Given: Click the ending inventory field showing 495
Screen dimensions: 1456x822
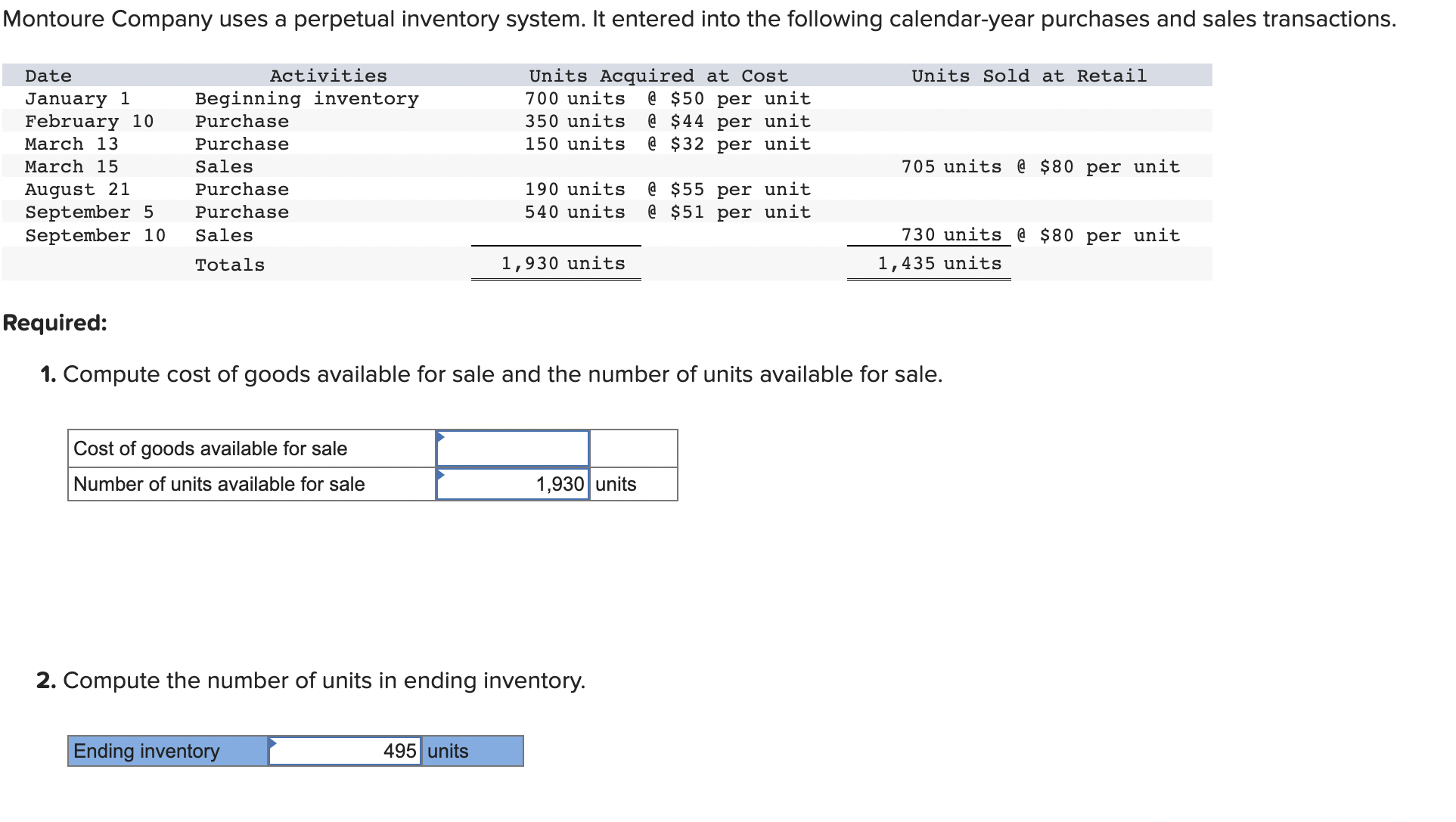Looking at the screenshot, I should click(345, 751).
